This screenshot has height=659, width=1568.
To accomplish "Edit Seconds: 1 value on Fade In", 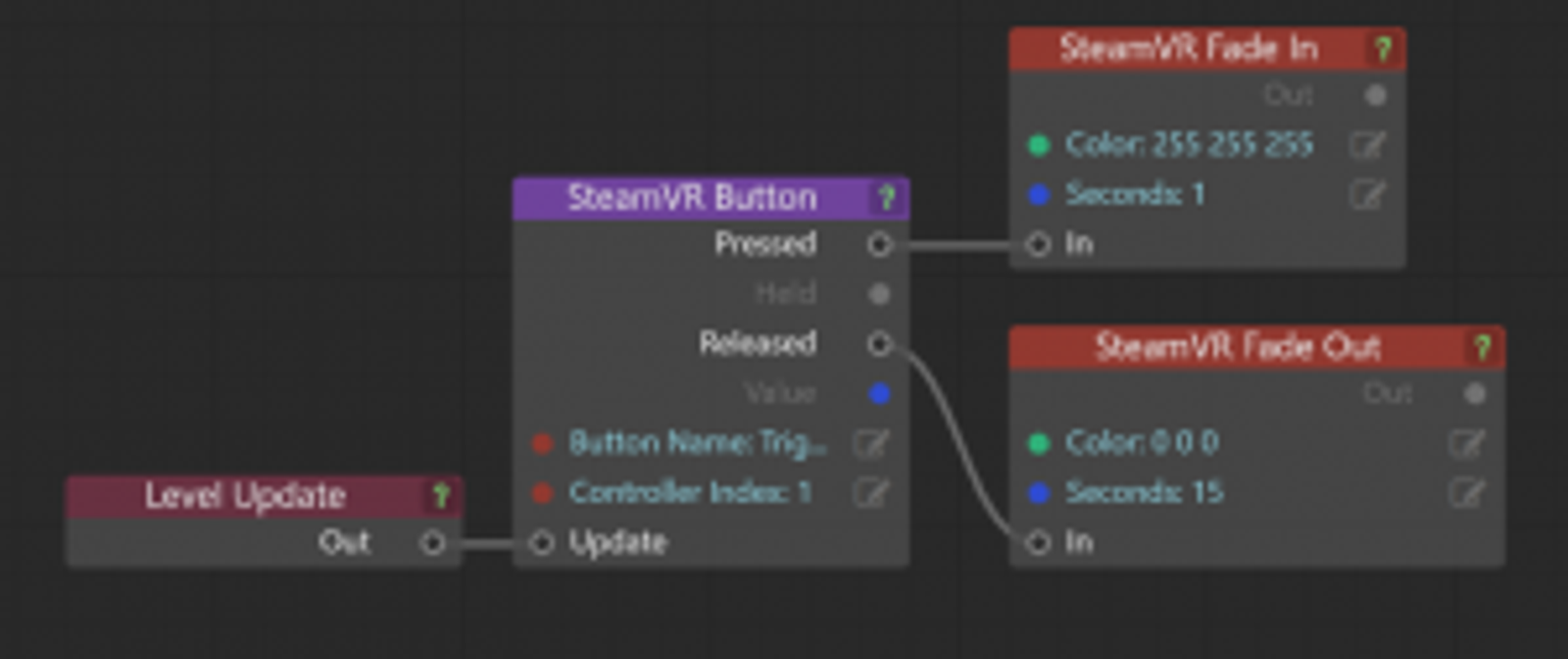I will click(1366, 194).
